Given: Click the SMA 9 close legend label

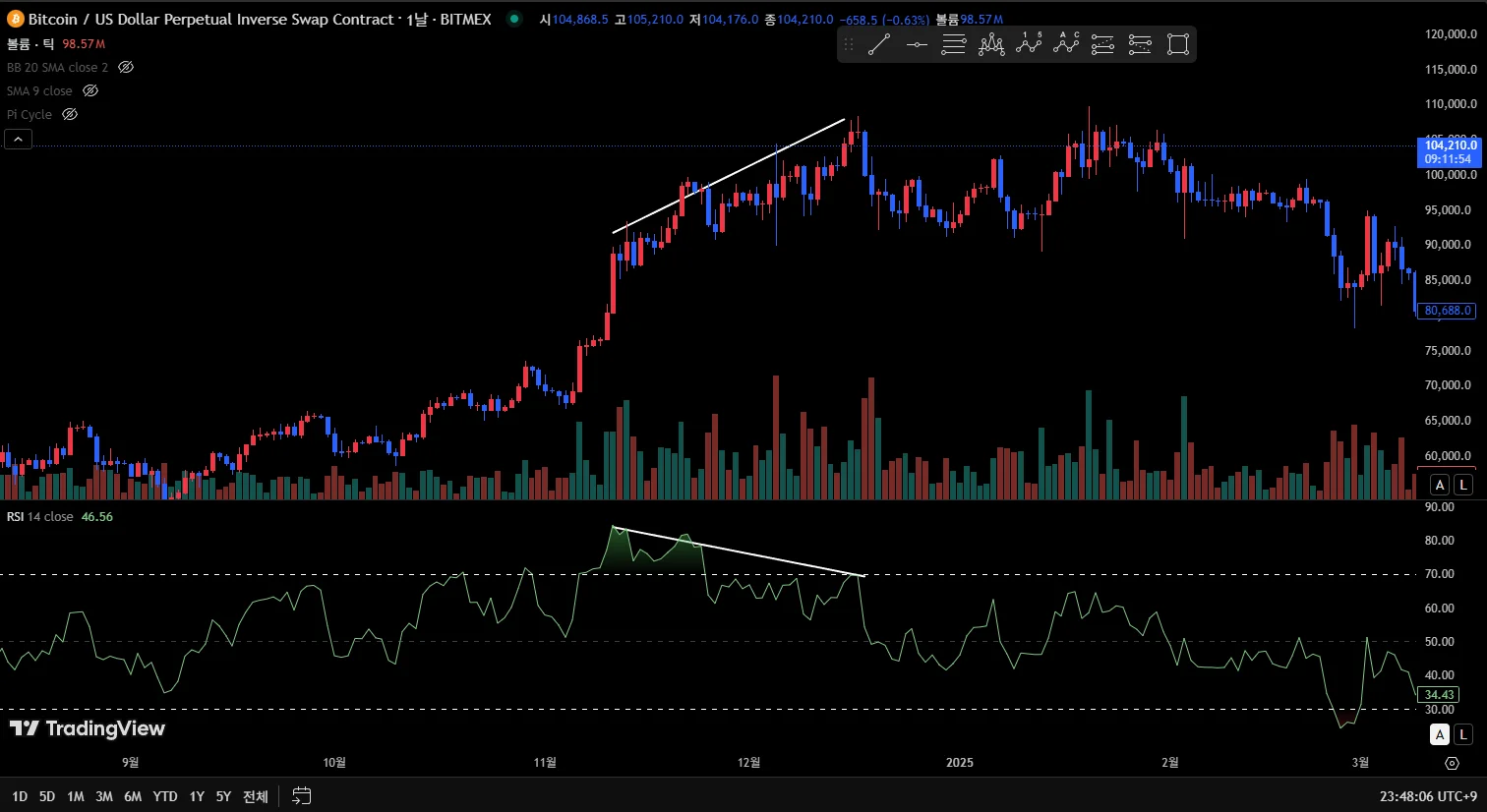Looking at the screenshot, I should coord(39,90).
